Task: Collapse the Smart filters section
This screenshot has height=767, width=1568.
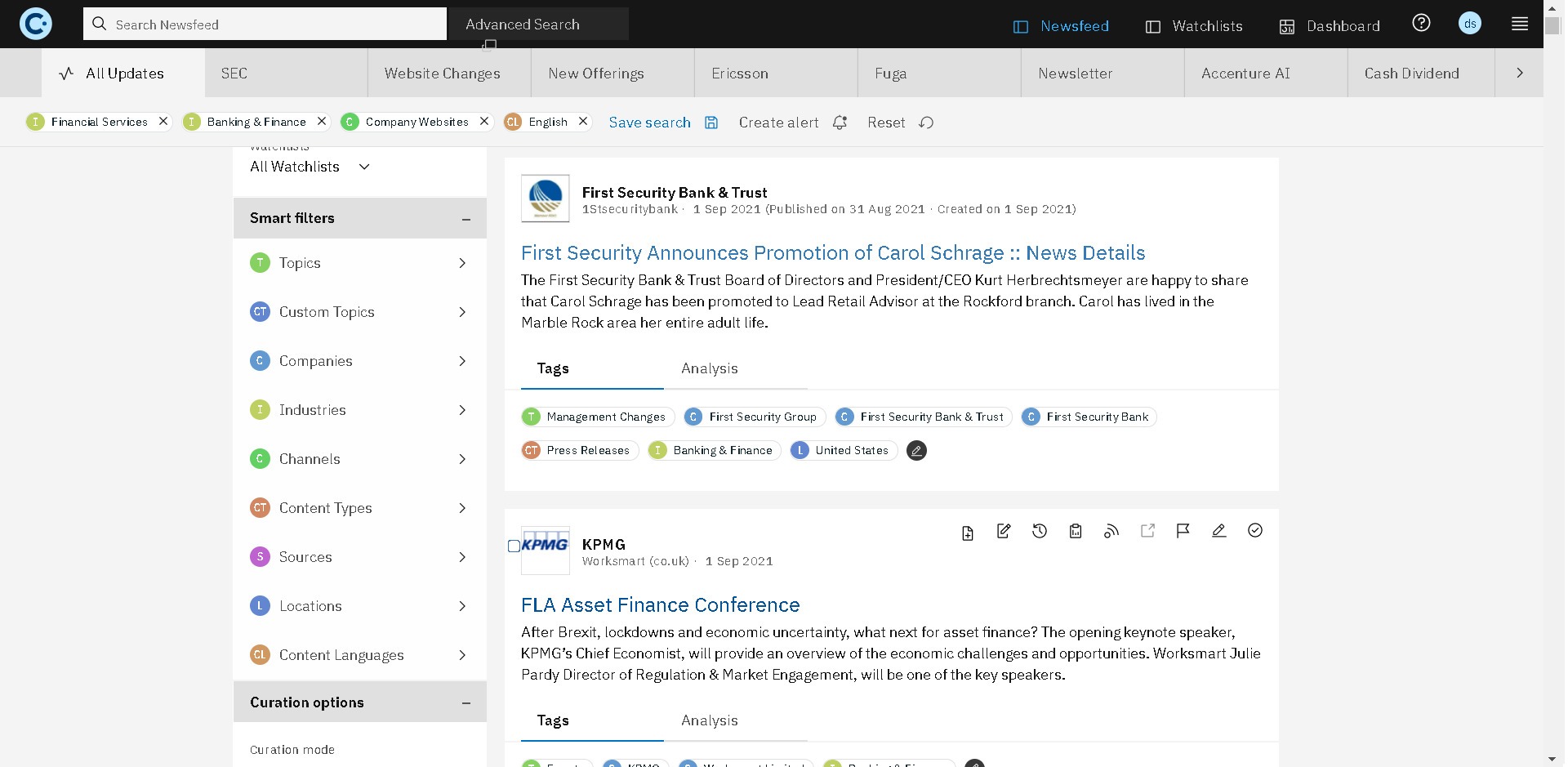Action: [x=466, y=219]
